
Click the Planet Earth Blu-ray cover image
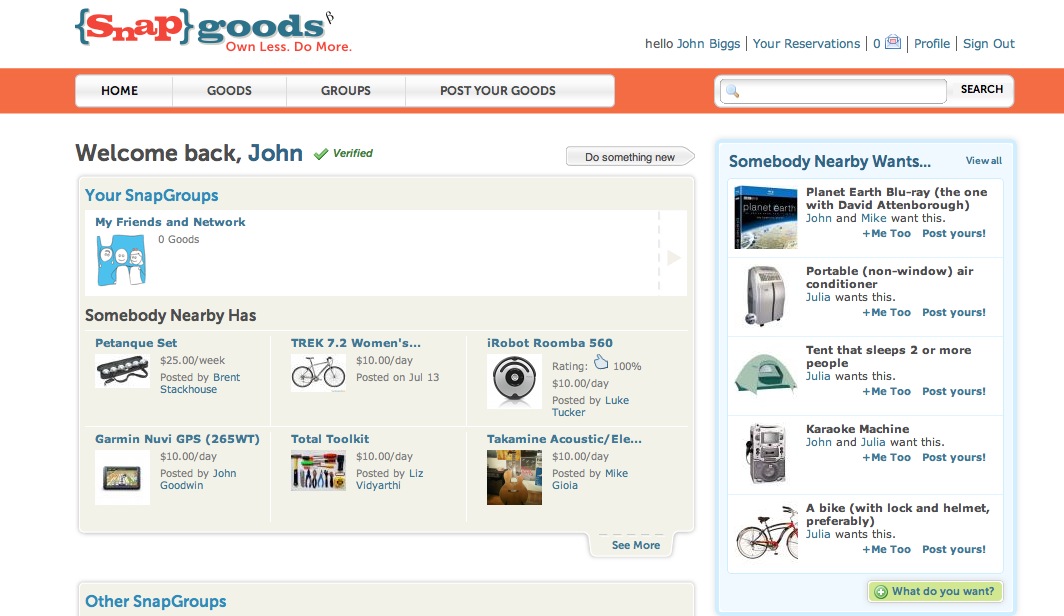765,218
